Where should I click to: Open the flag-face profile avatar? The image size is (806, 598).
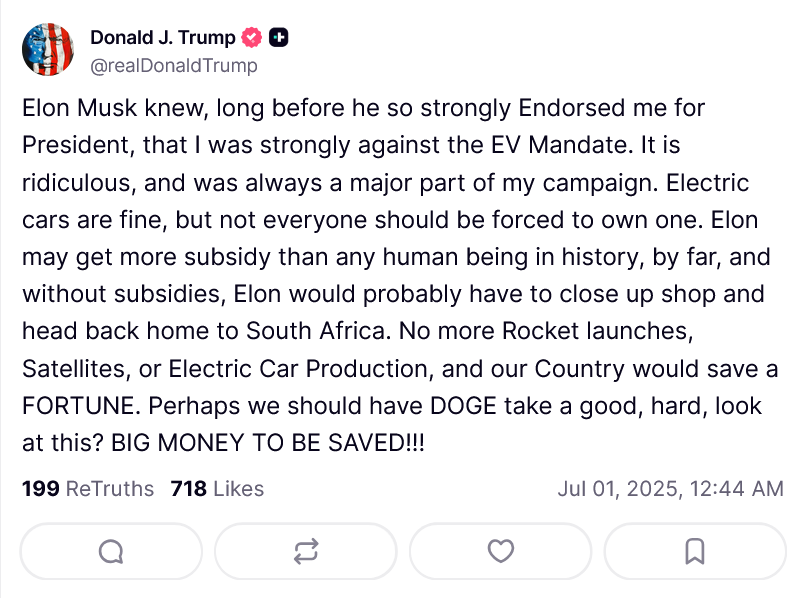48,49
